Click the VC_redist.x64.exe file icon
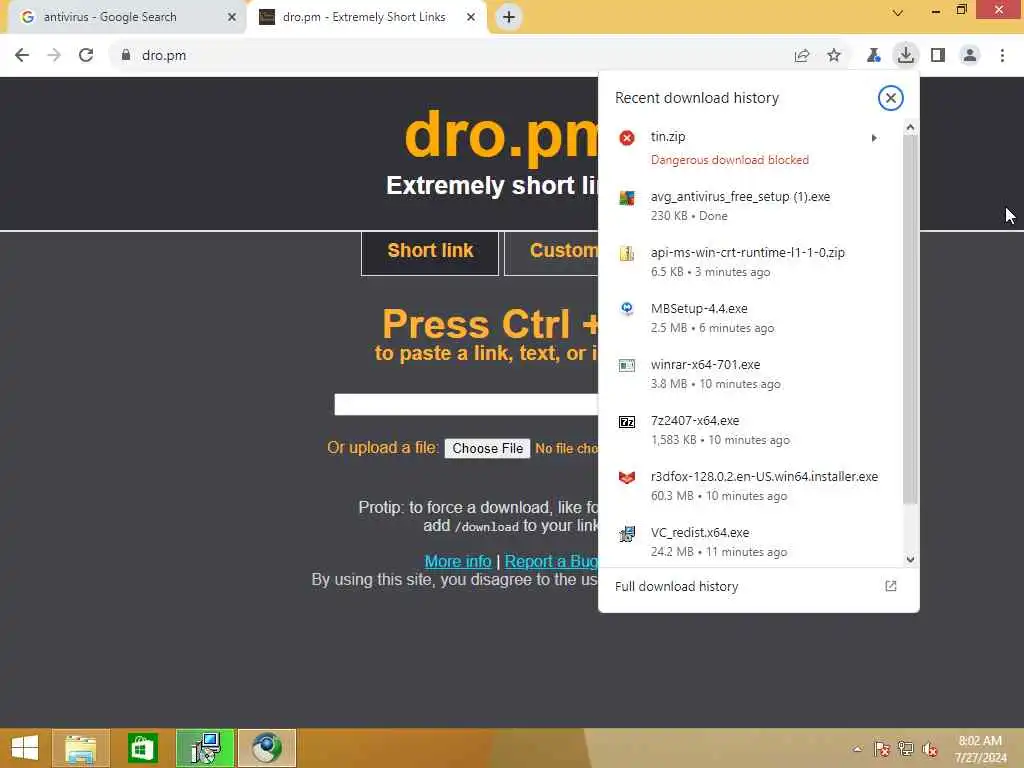This screenshot has height=768, width=1024. 627,534
